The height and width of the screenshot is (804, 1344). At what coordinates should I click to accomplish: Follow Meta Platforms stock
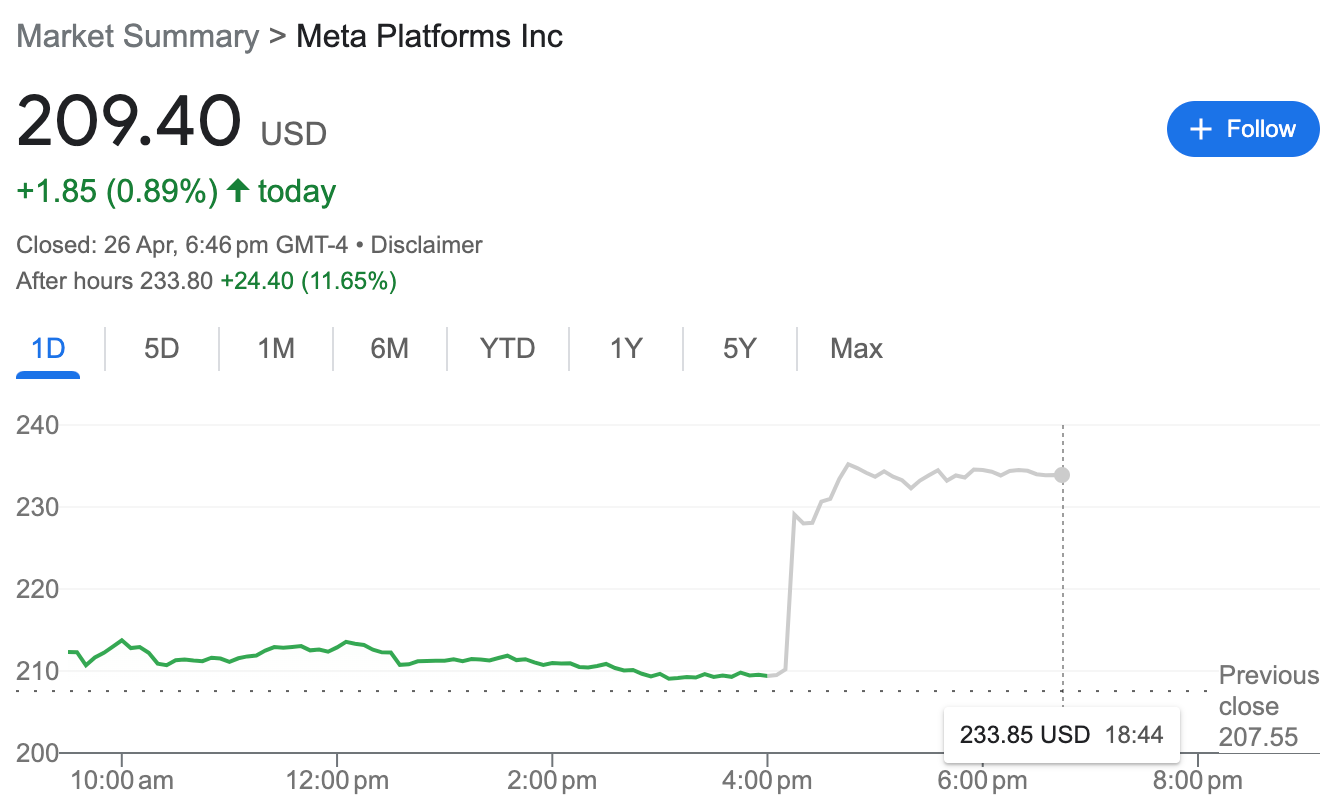[x=1243, y=129]
